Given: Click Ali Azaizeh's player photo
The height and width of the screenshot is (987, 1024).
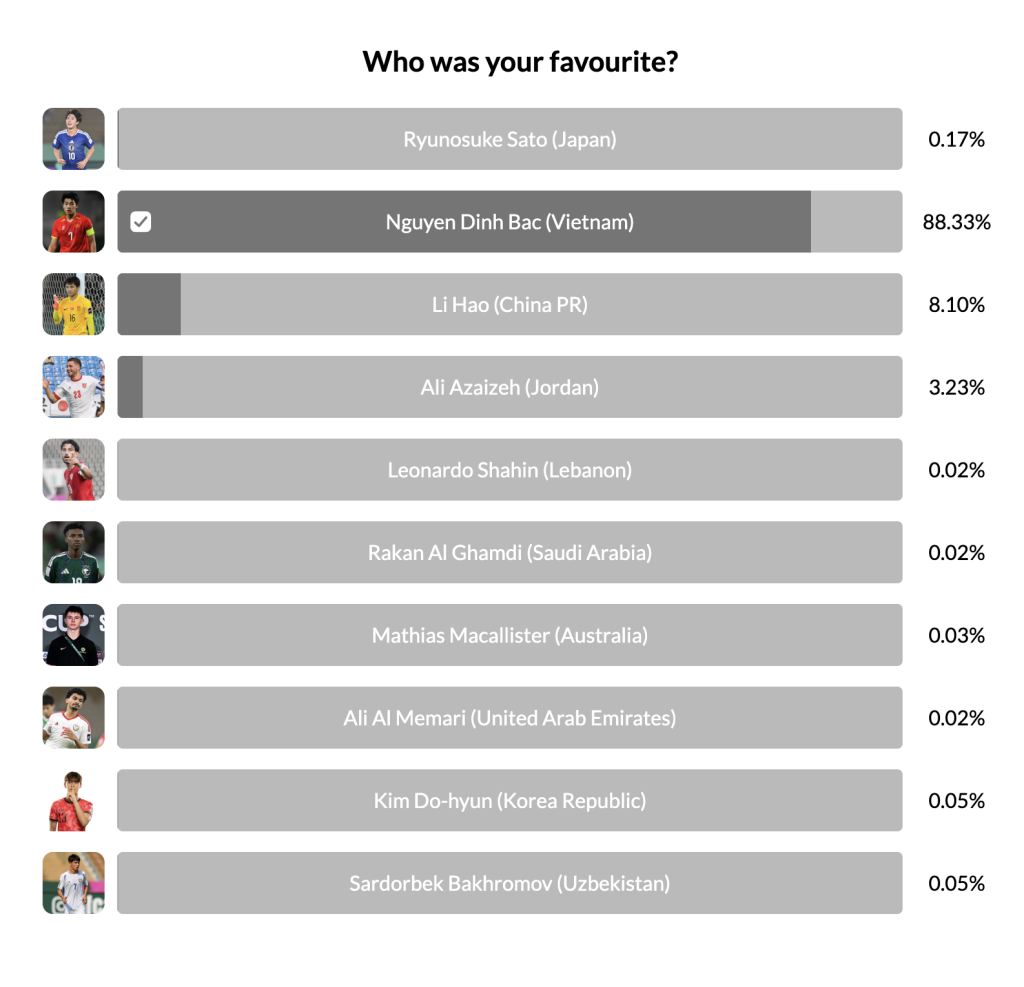Looking at the screenshot, I should click(x=73, y=387).
